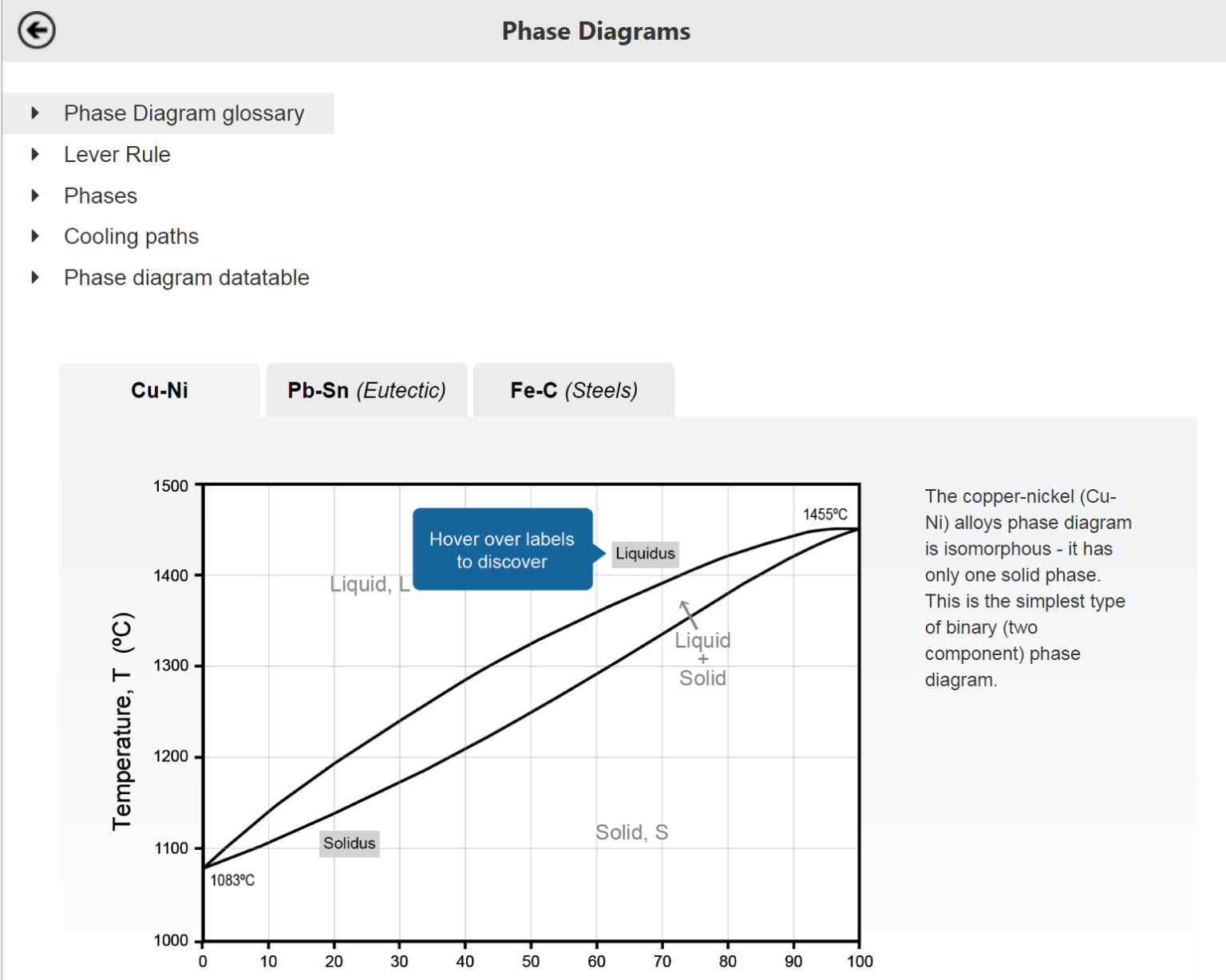Click the 1455°C melting point label

[x=825, y=515]
